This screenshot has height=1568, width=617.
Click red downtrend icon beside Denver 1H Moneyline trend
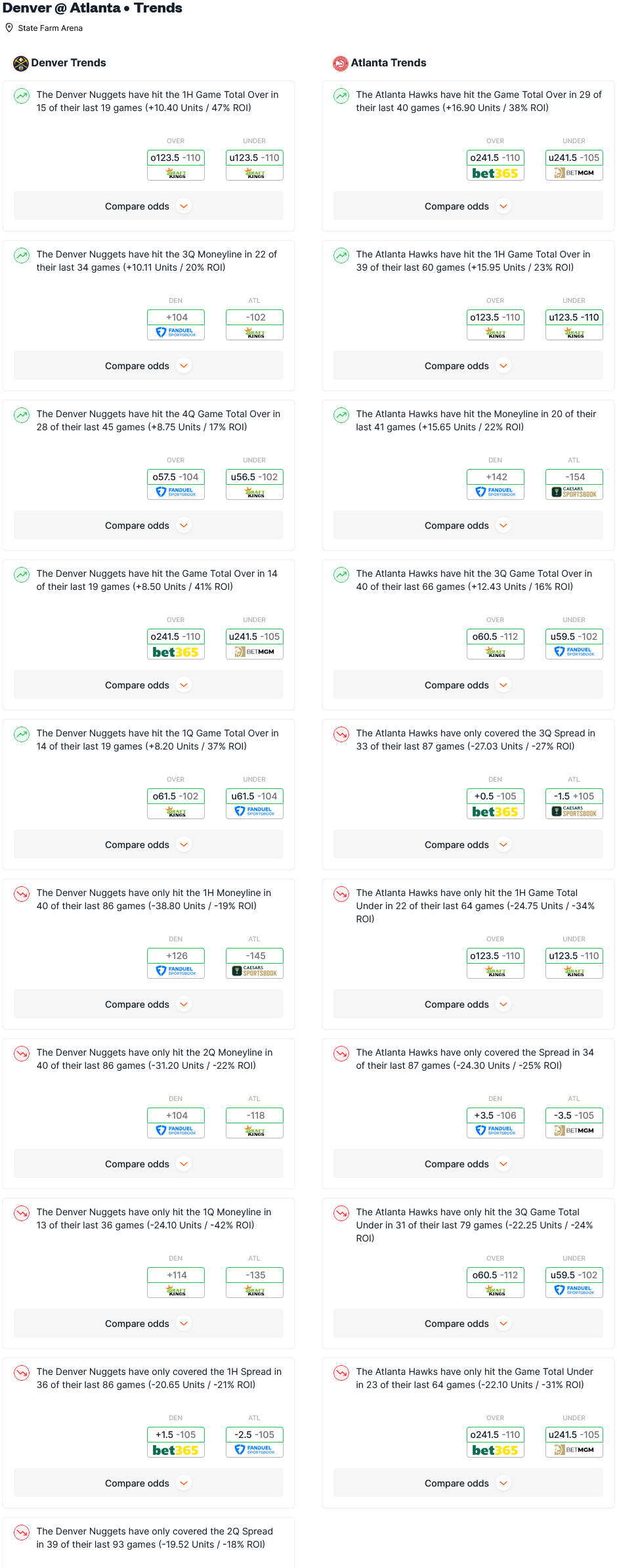point(22,894)
